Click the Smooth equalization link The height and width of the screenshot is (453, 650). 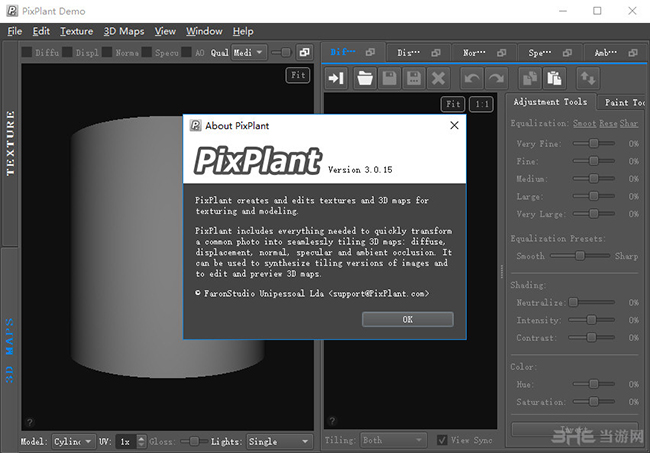[585, 123]
